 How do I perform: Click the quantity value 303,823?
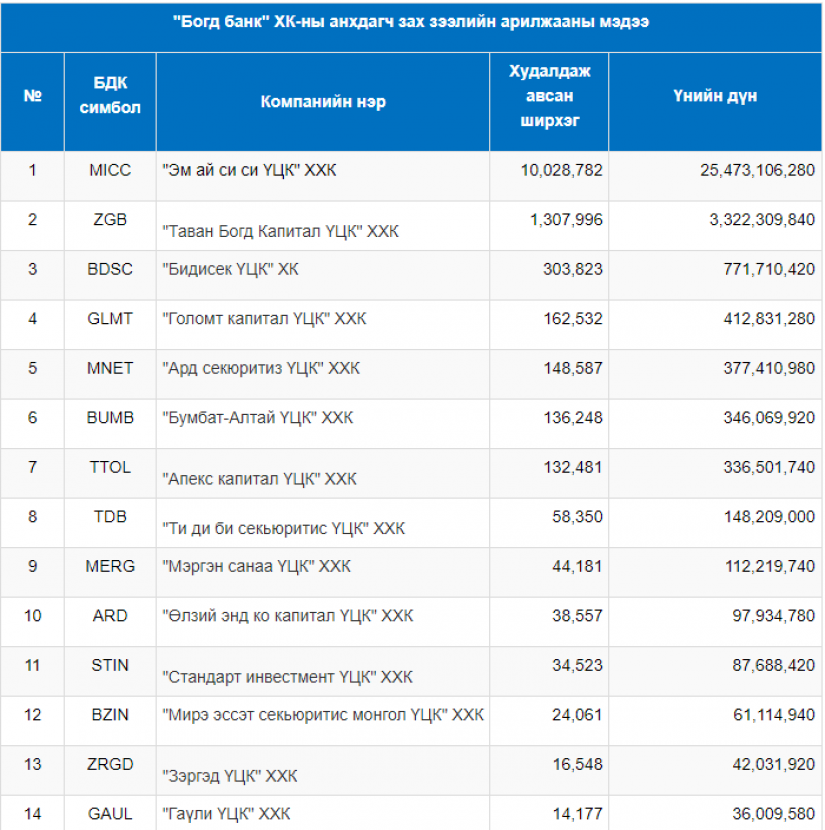573,269
